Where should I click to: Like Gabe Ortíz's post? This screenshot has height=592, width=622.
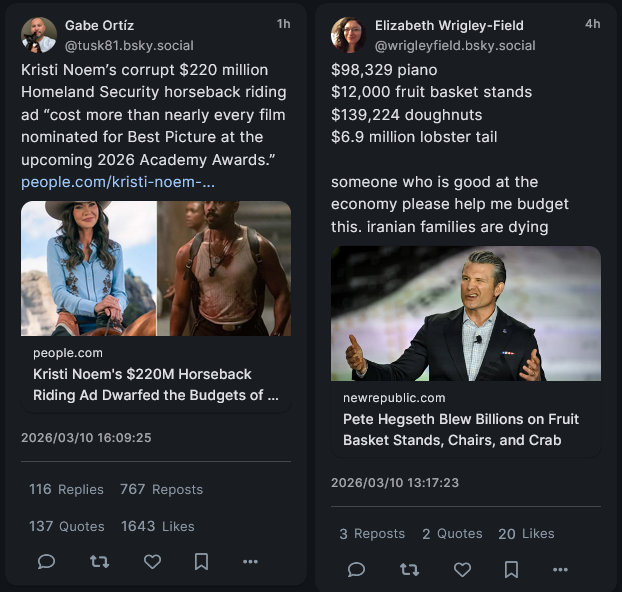(x=152, y=562)
